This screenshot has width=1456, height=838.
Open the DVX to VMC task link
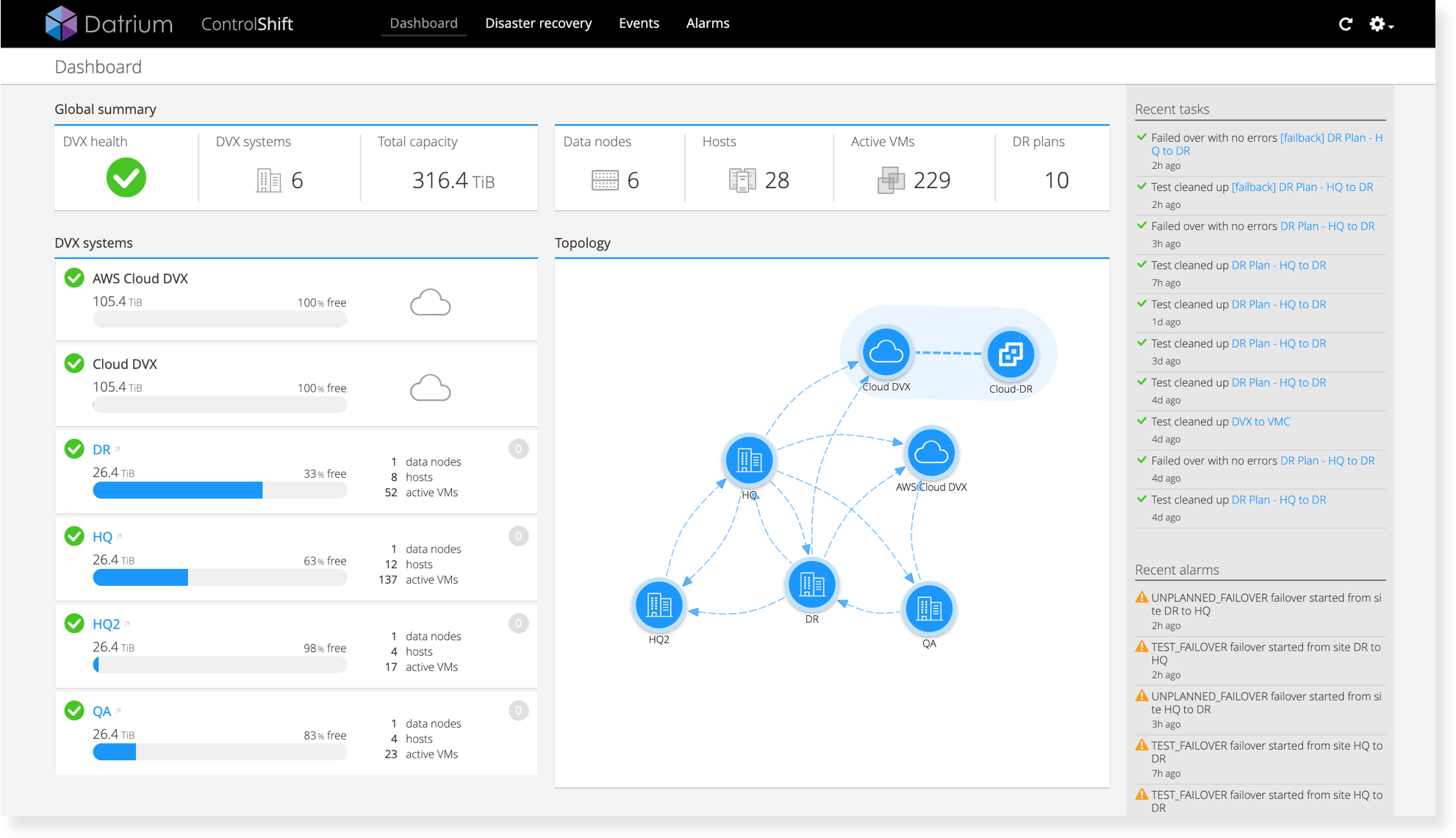tap(1260, 422)
